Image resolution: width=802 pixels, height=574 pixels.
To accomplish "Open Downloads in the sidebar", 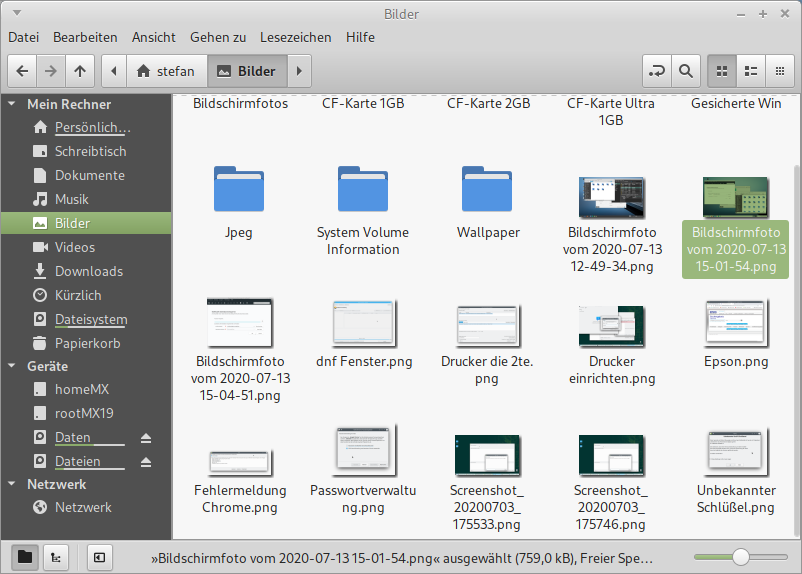I will pyautogui.click(x=88, y=271).
